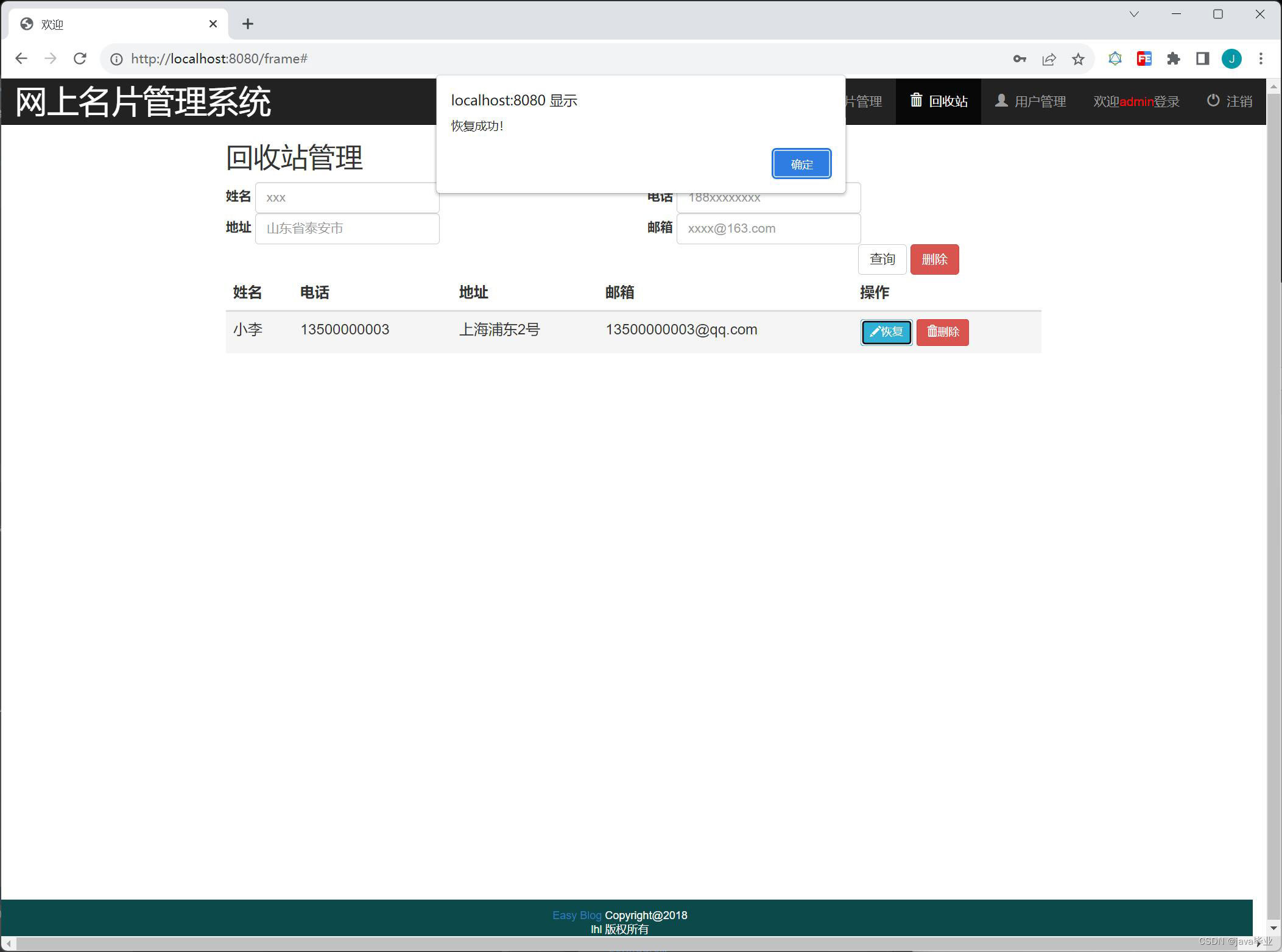Open the tab search chevron dropdown
This screenshot has width=1282, height=952.
coord(1134,14)
